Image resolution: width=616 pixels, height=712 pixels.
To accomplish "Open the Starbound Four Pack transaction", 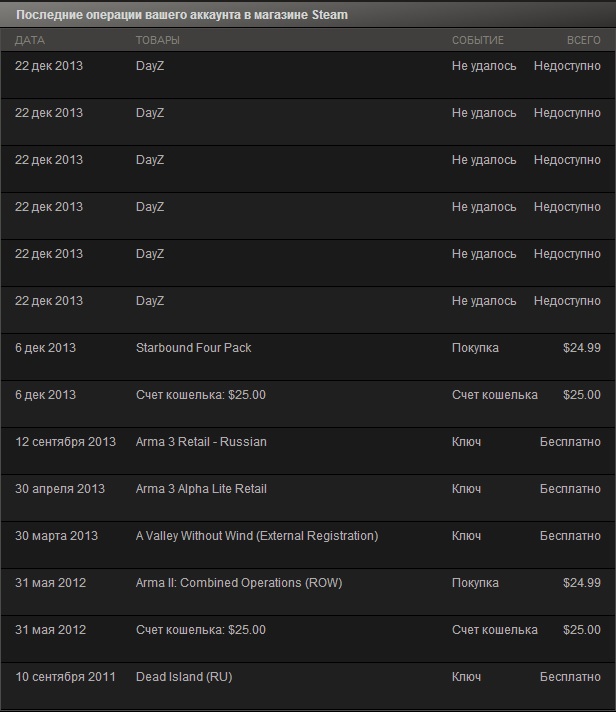I will click(308, 357).
